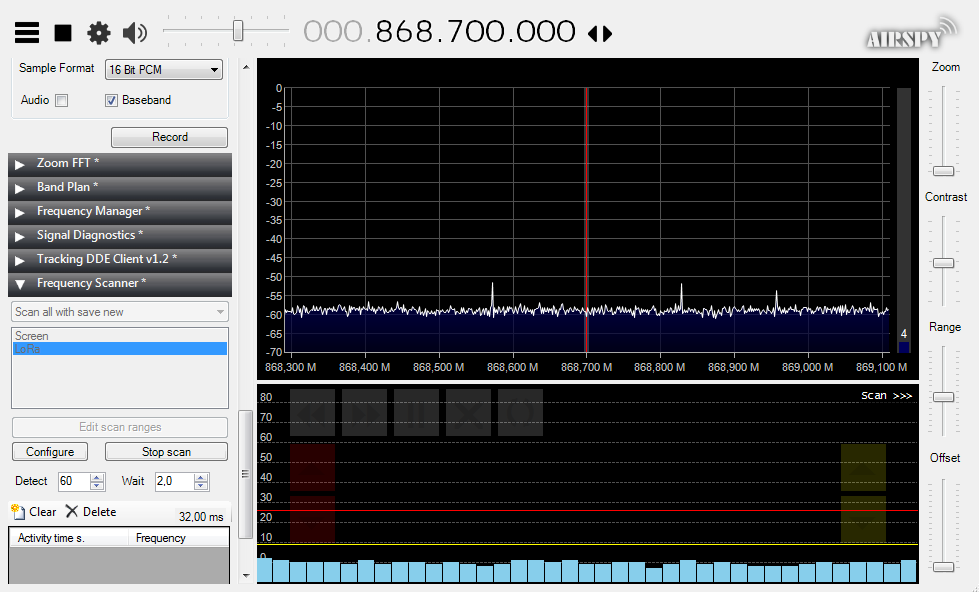The width and height of the screenshot is (979, 592).
Task: Click the Frequency column header
Action: click(179, 538)
